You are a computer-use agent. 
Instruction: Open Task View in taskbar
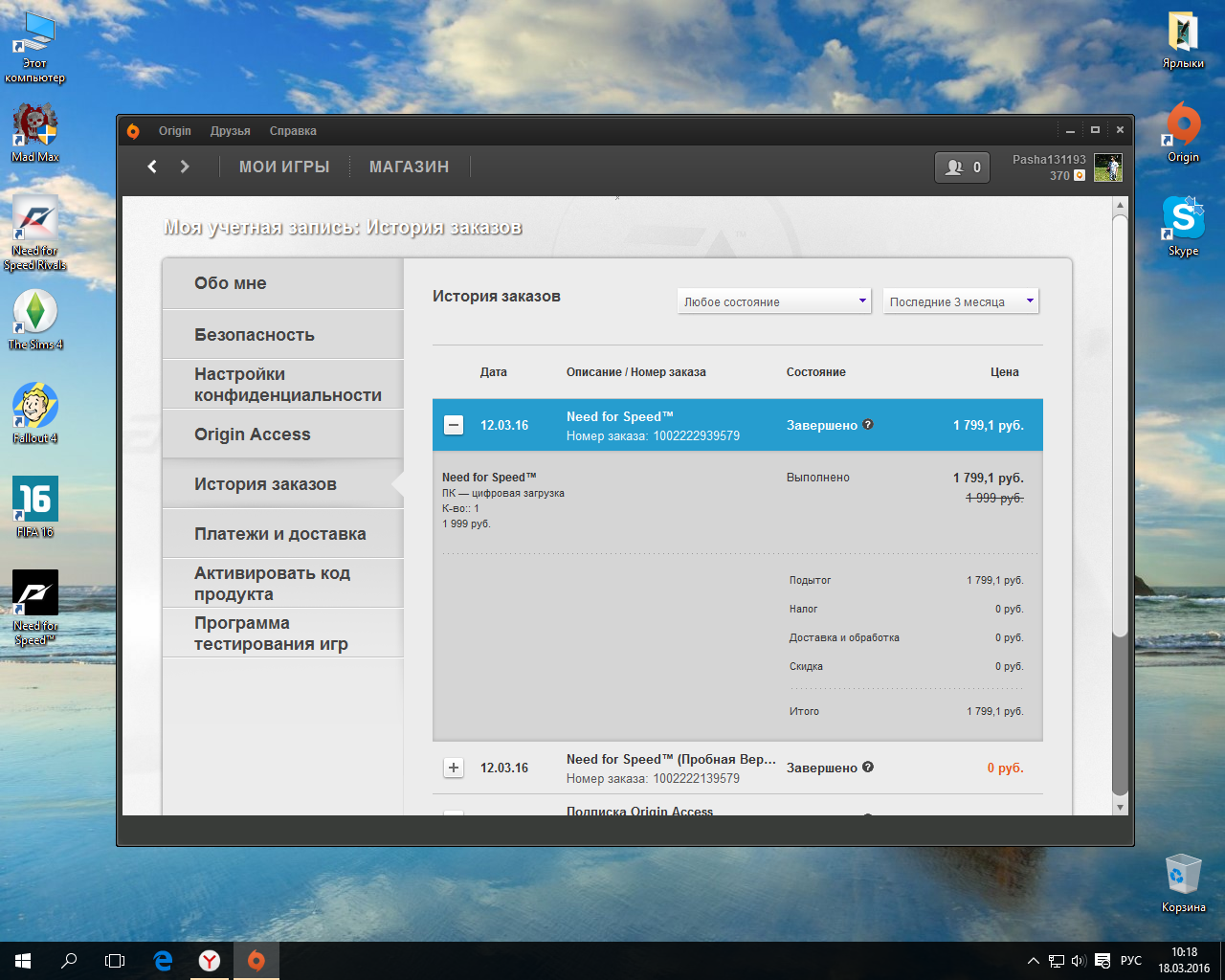[x=115, y=961]
